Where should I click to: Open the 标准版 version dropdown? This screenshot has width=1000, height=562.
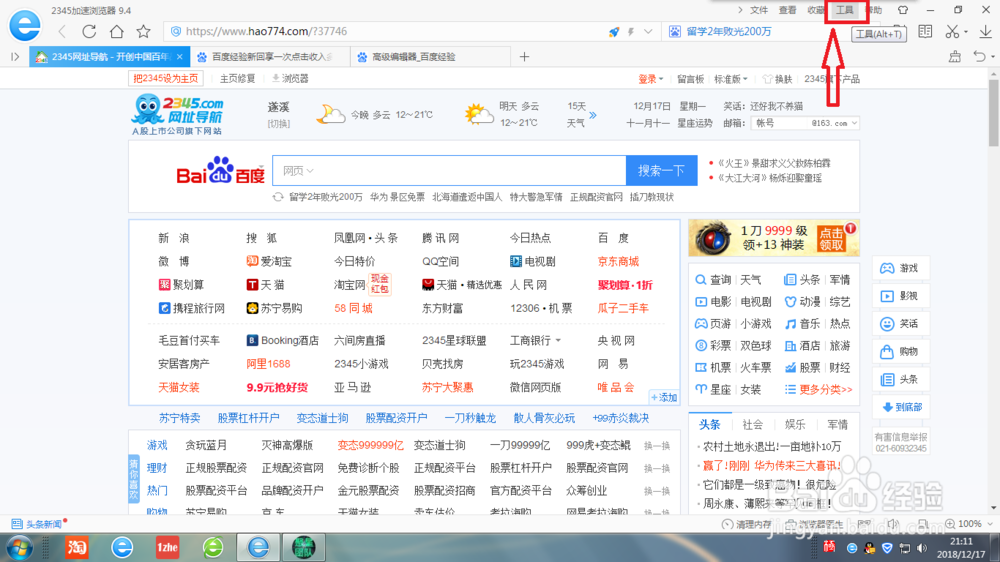point(731,79)
